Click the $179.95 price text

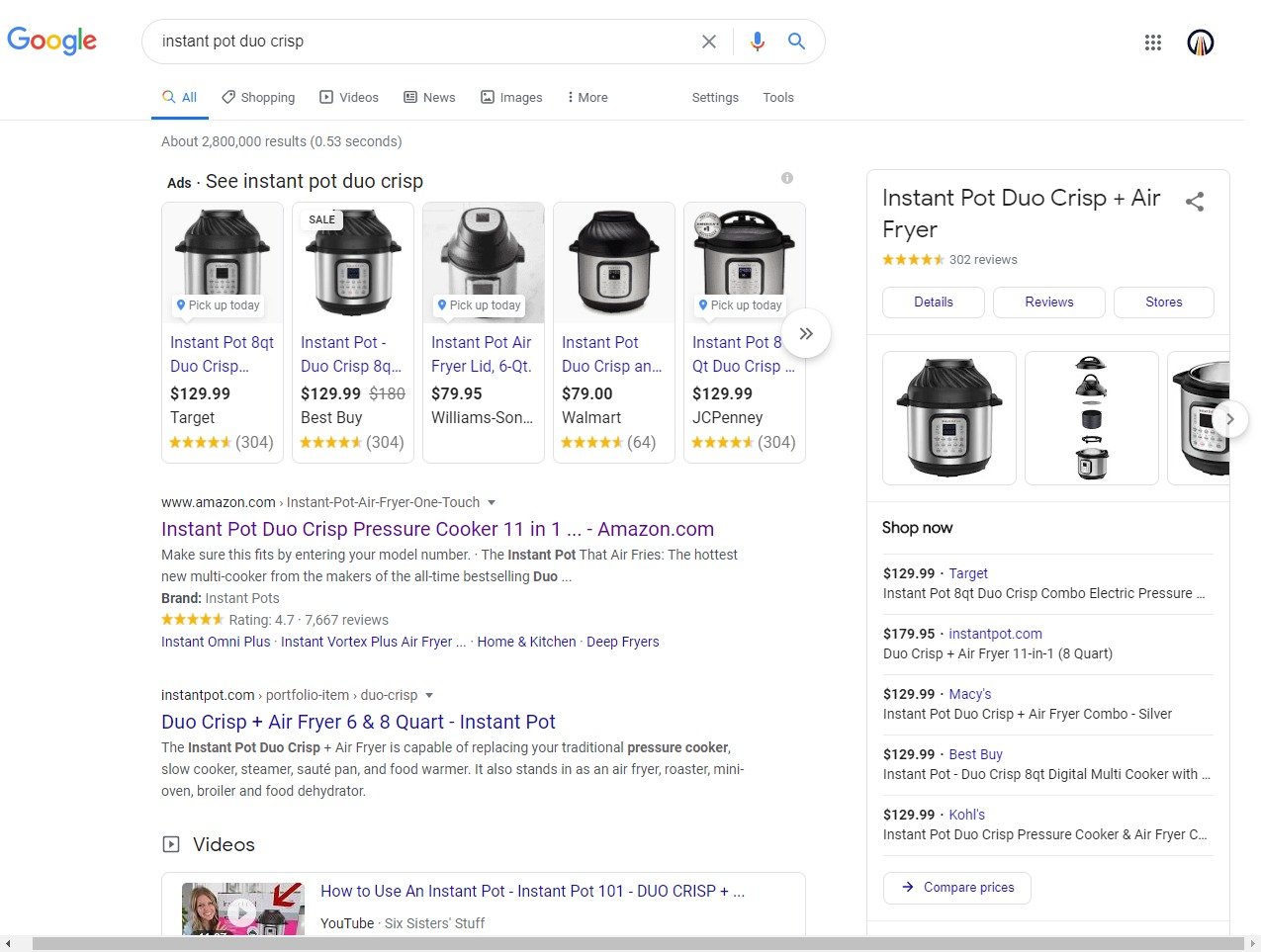click(909, 634)
